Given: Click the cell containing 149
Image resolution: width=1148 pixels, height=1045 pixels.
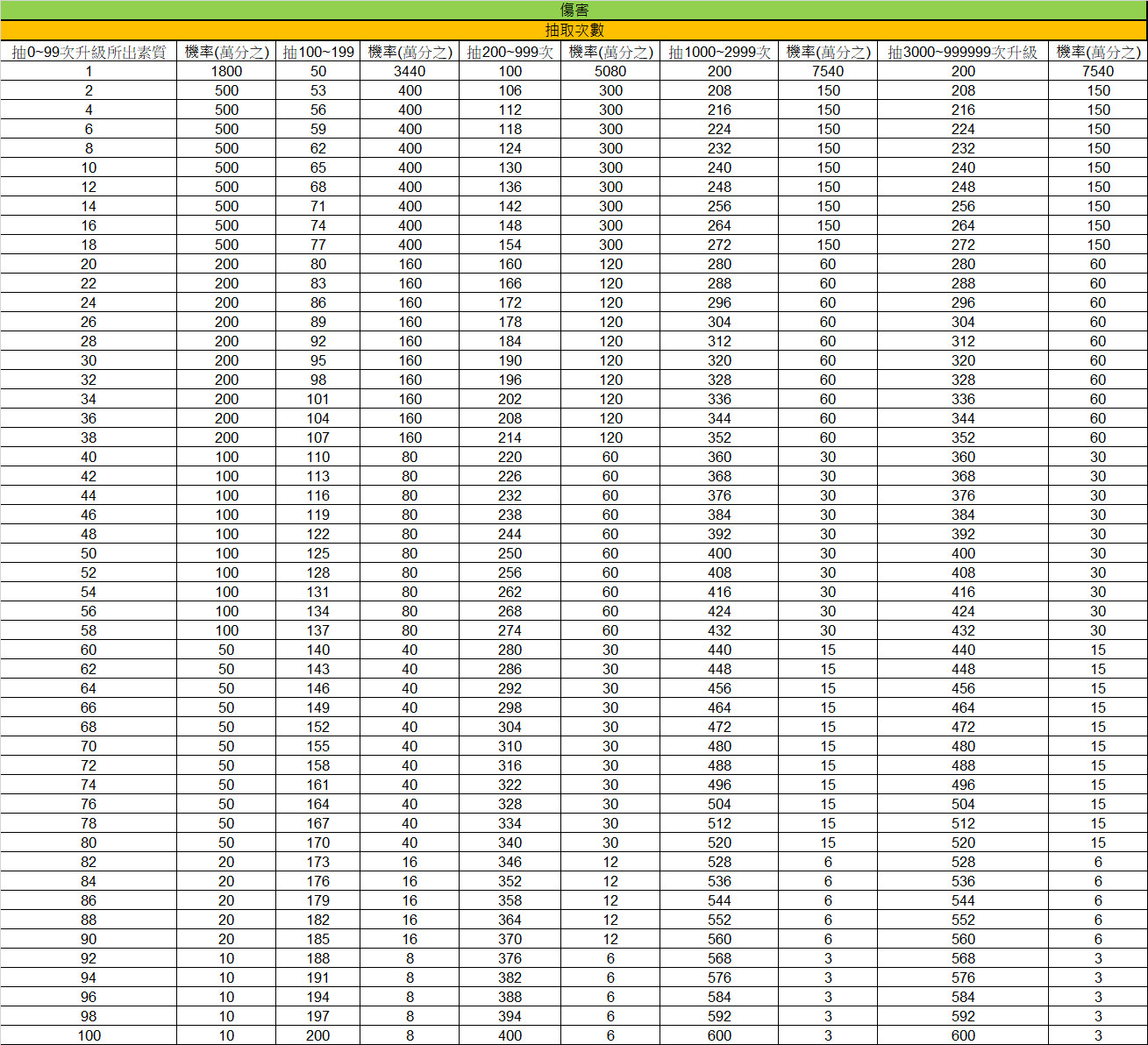Looking at the screenshot, I should click(x=317, y=707).
